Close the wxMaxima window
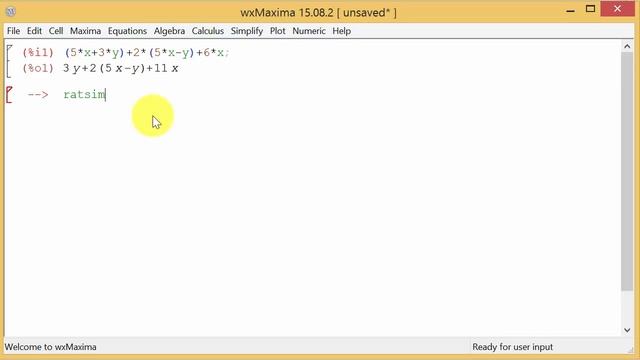Screen dimensions: 640x360 617,9
